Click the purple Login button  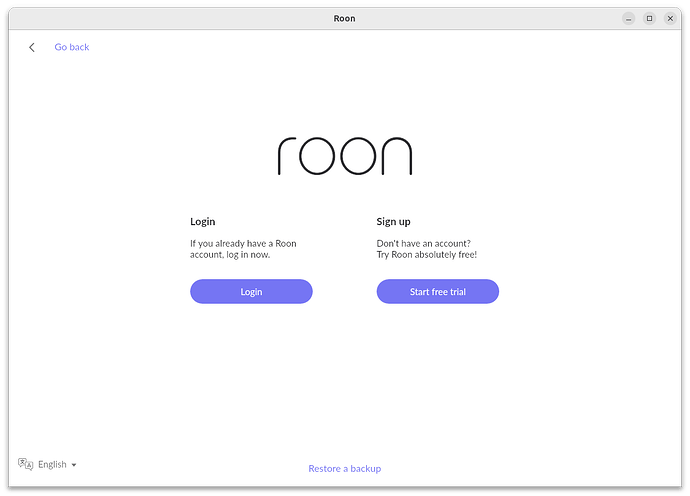[251, 291]
